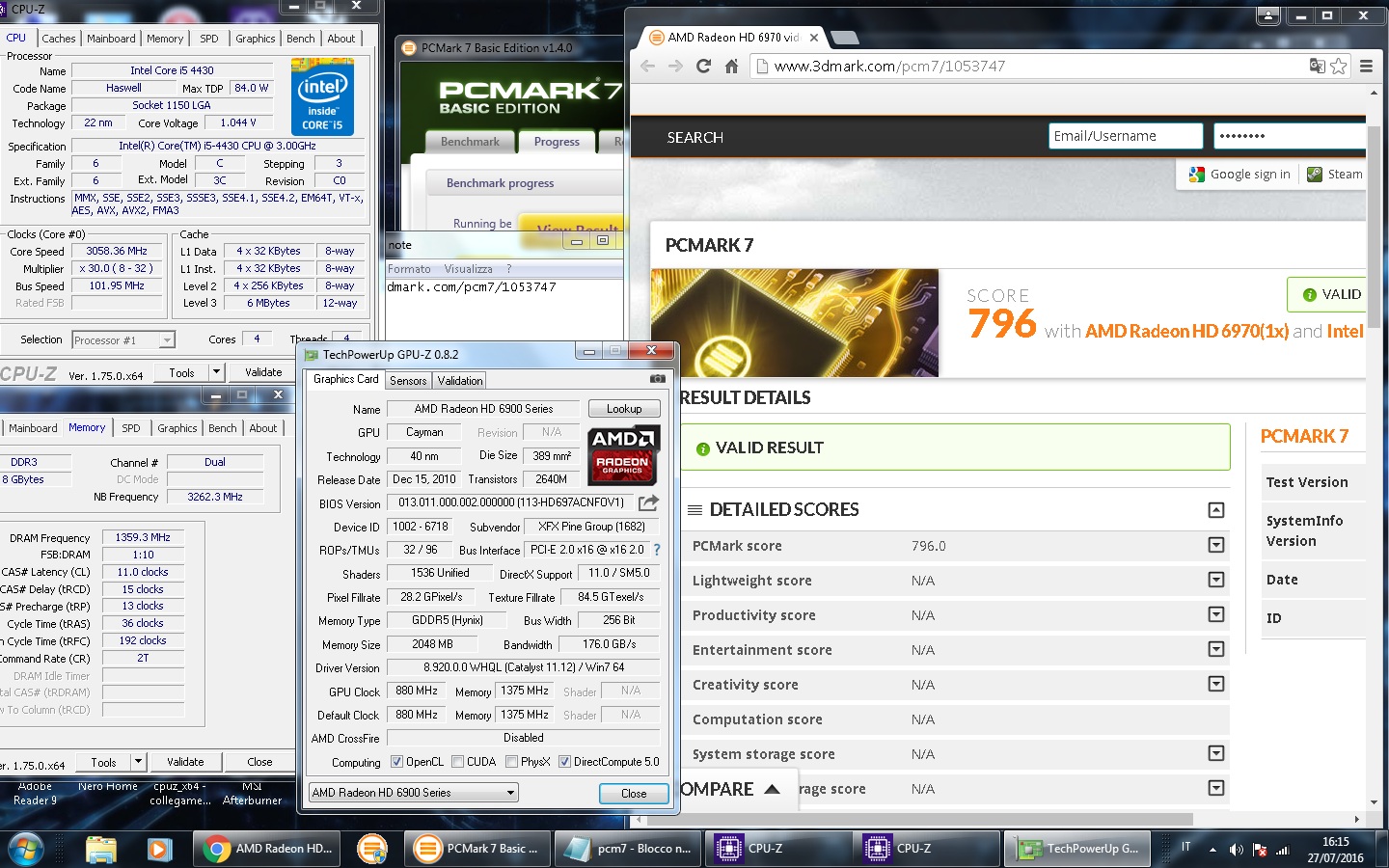Click Chrome user profile icon
Image resolution: width=1389 pixels, height=868 pixels.
tap(1268, 15)
